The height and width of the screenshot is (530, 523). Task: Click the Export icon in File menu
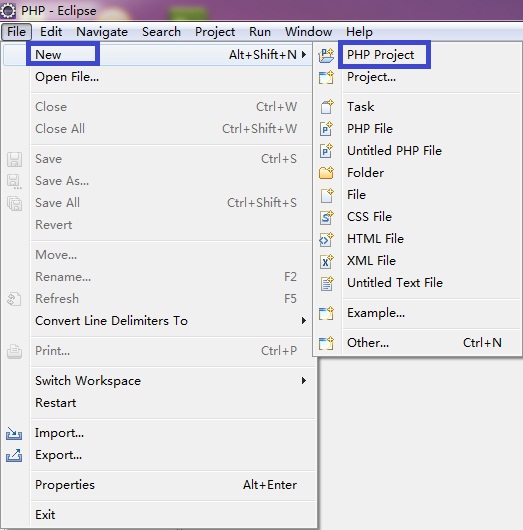click(x=14, y=455)
